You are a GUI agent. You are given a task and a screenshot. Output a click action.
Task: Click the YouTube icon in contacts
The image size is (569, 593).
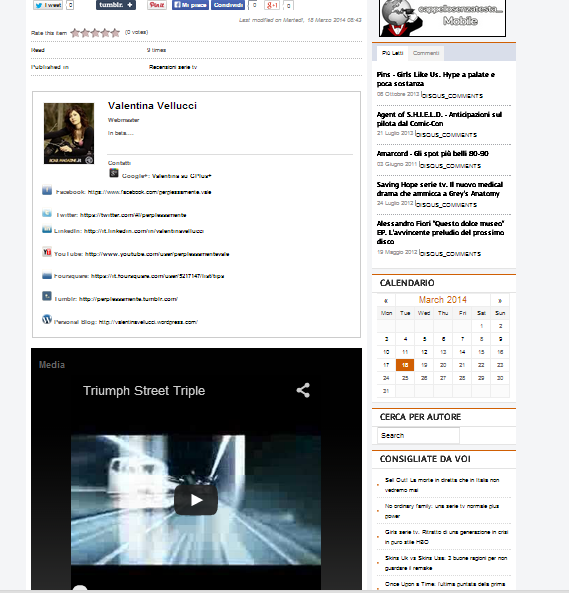(47, 252)
